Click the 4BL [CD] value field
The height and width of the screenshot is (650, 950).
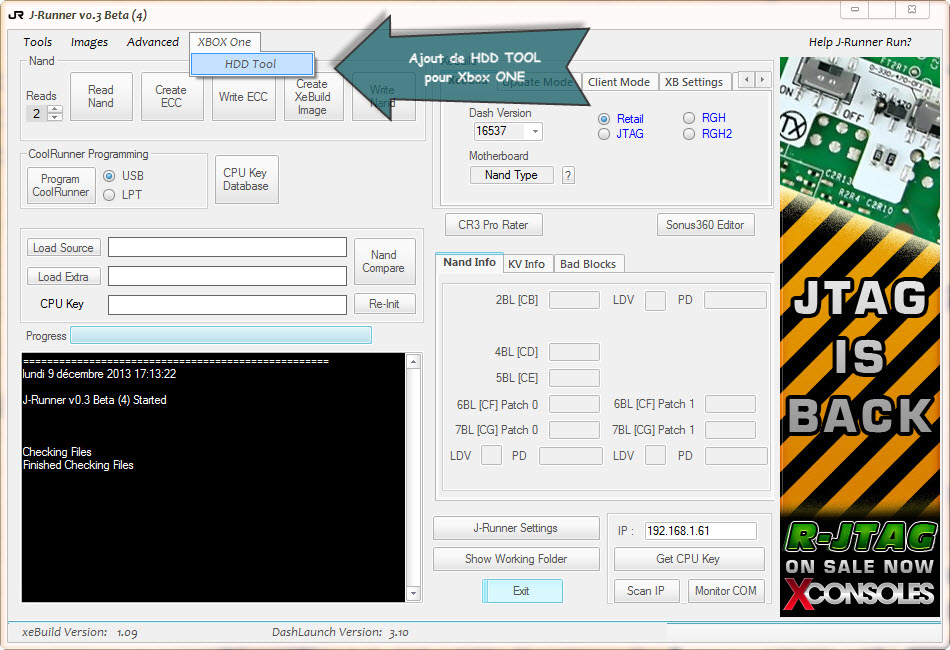pos(574,352)
